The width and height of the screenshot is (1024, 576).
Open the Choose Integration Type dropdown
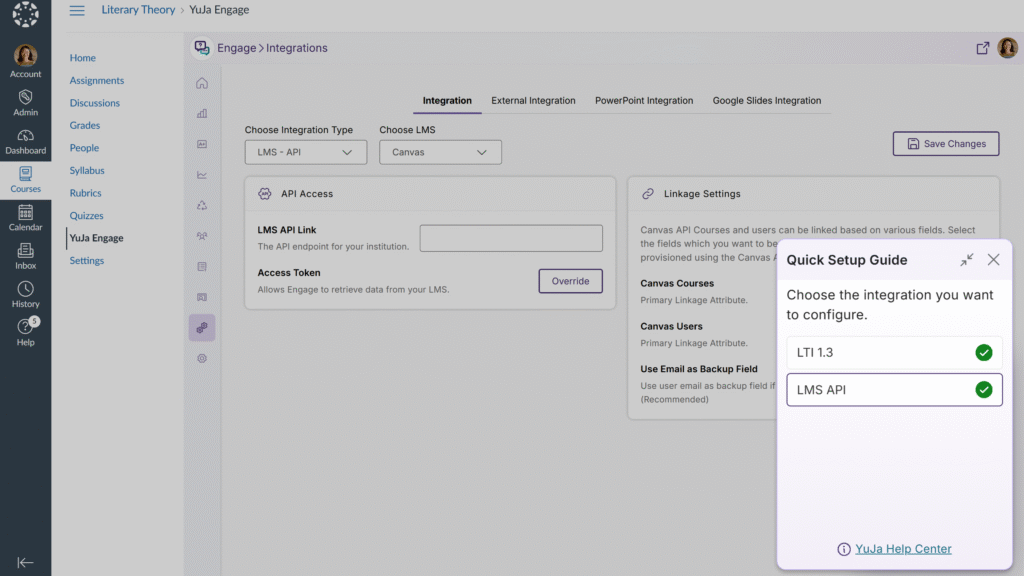[x=305, y=152]
